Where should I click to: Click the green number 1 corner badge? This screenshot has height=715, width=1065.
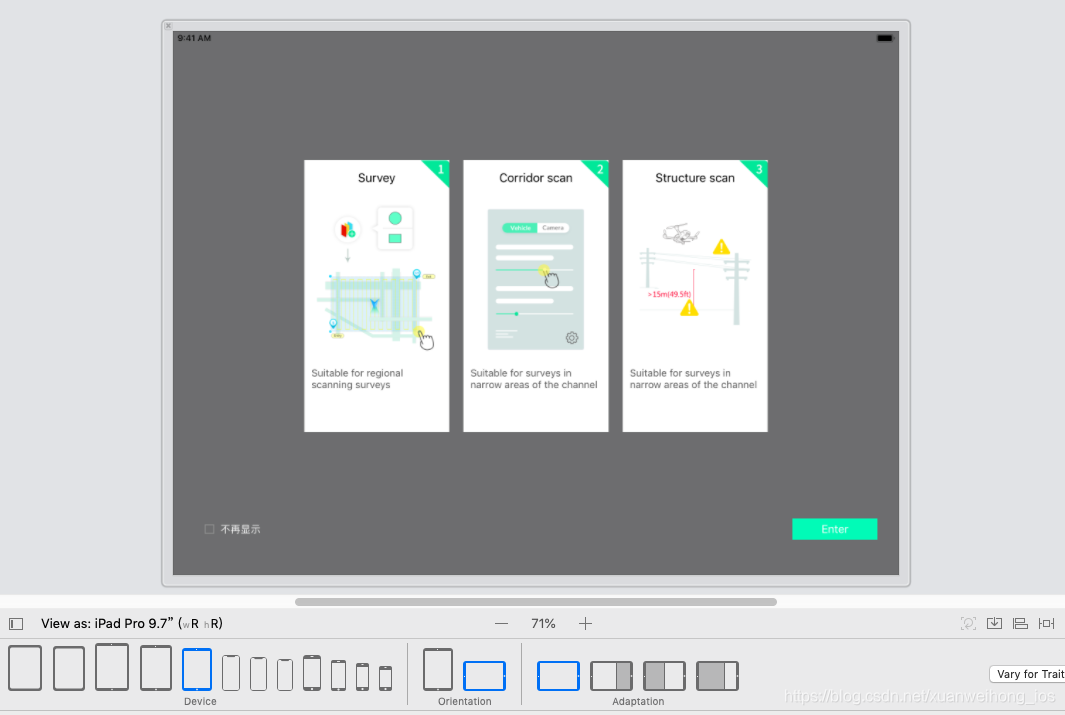coord(439,170)
